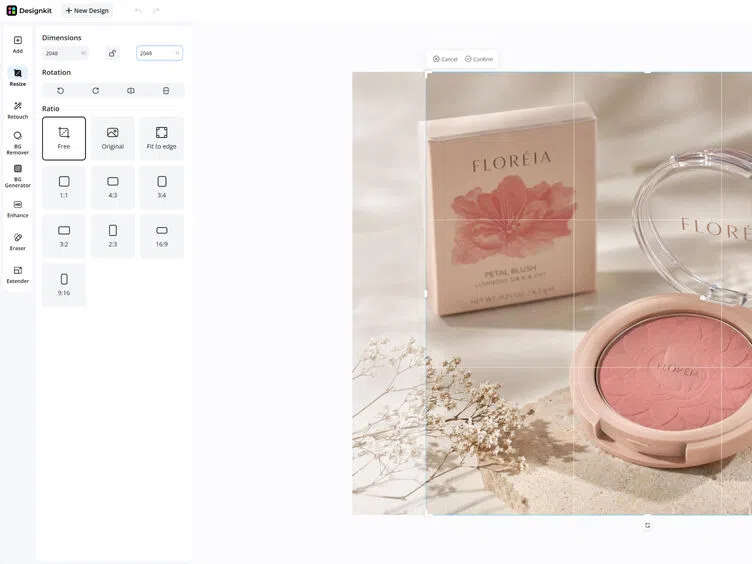Screen dimensions: 752x564
Task: Click the reset icon below the crop box
Action: 647,526
